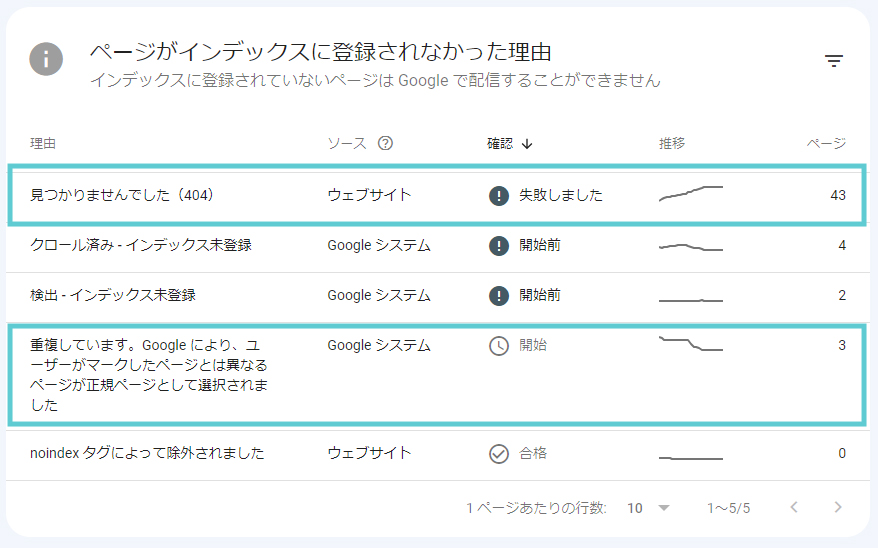878x548 pixels.
Task: Open the filter rows icon
Action: tap(834, 61)
